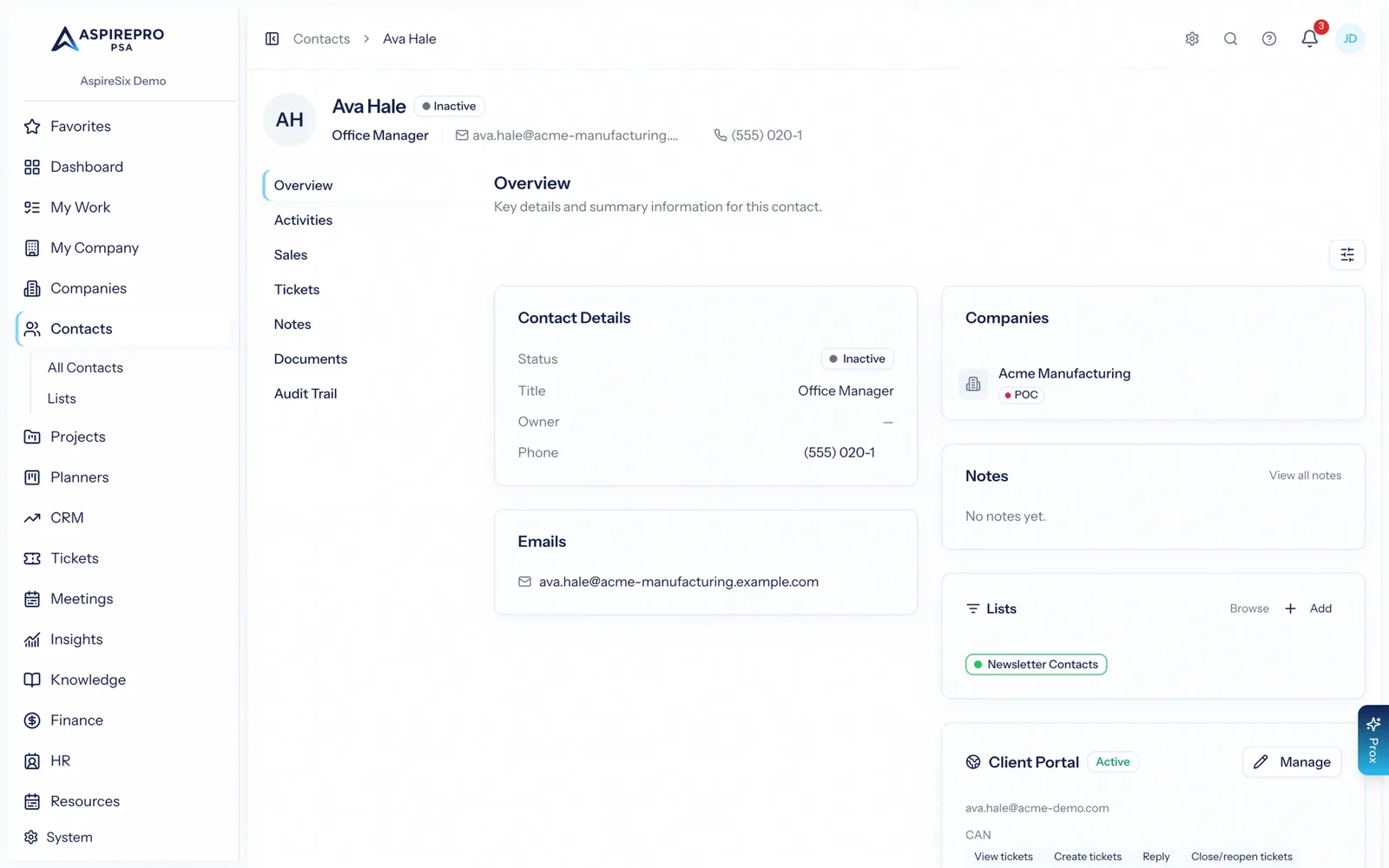This screenshot has width=1389, height=868.
Task: Open the help question mark icon
Action: click(x=1269, y=39)
